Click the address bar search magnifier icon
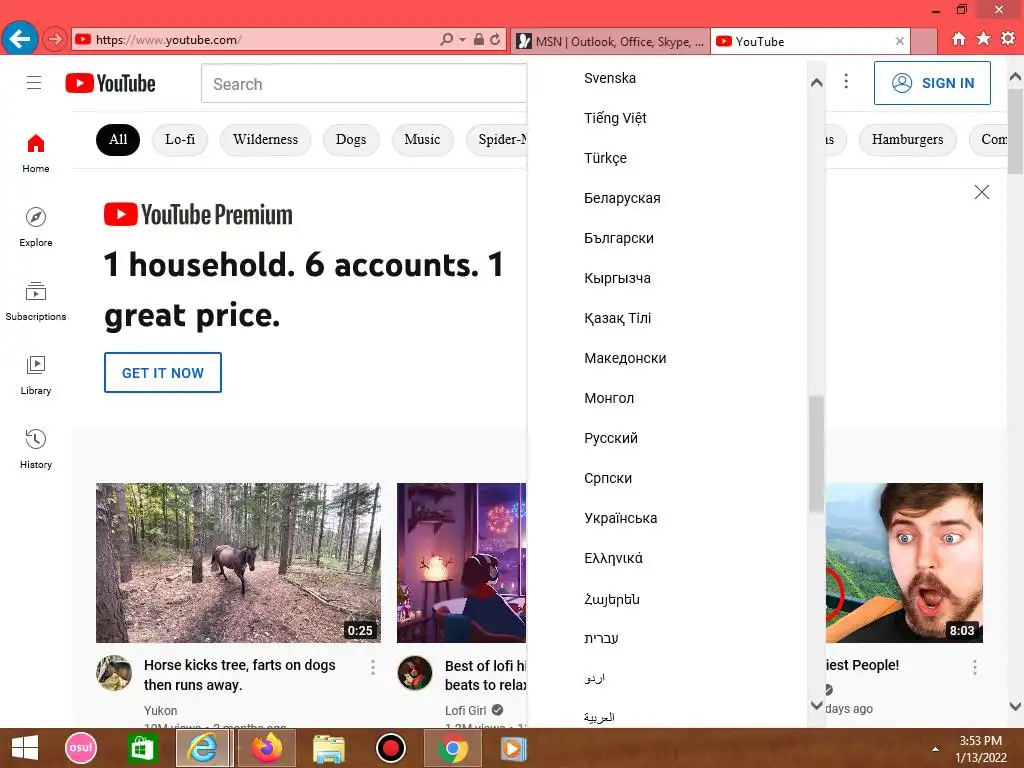The image size is (1024, 768). (446, 39)
